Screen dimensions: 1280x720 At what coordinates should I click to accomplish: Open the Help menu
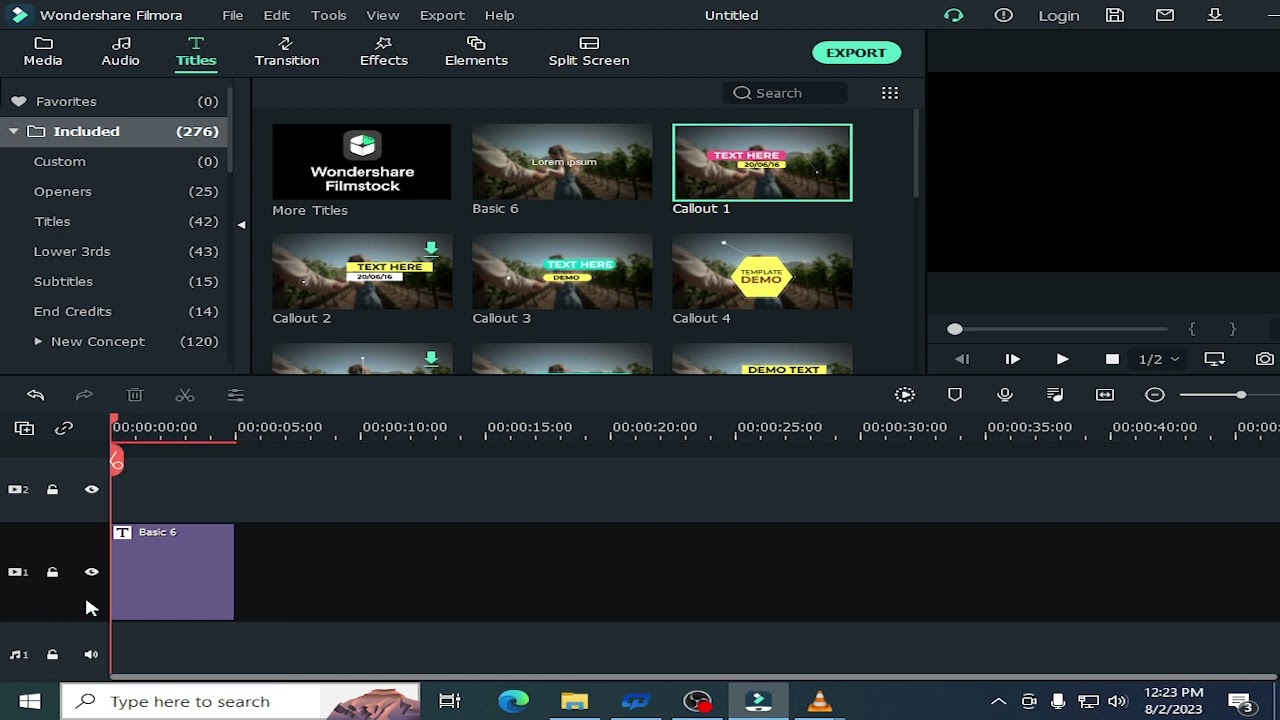click(x=499, y=15)
